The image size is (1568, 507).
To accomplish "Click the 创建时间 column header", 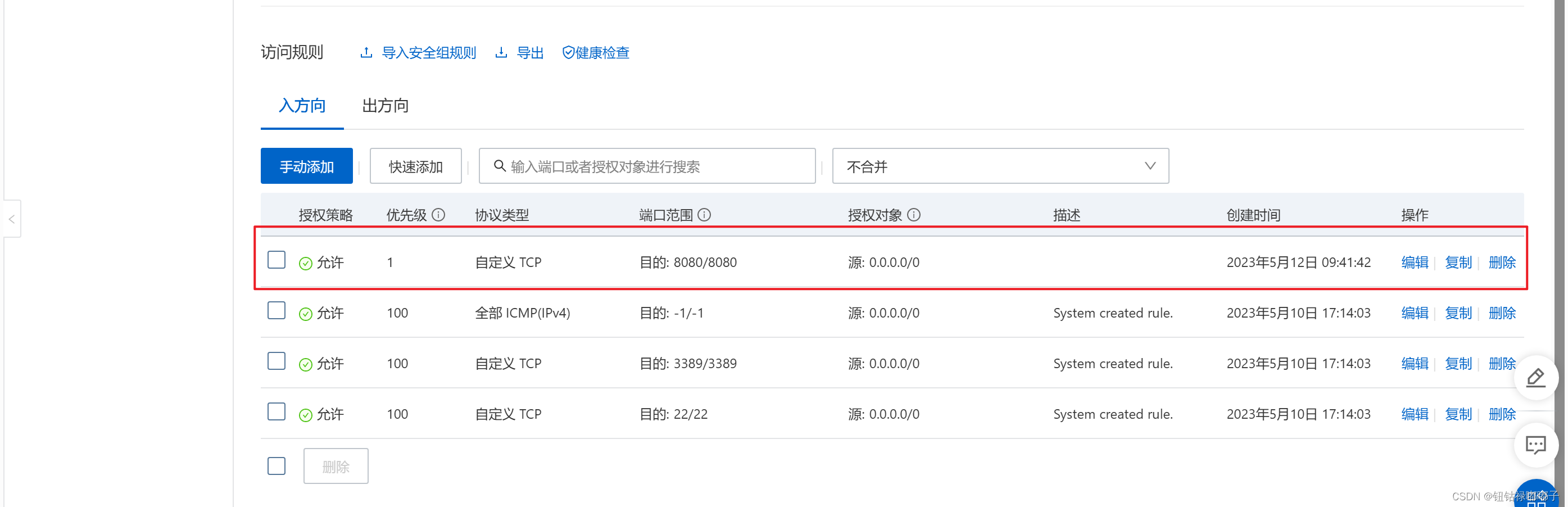I will pyautogui.click(x=1253, y=215).
